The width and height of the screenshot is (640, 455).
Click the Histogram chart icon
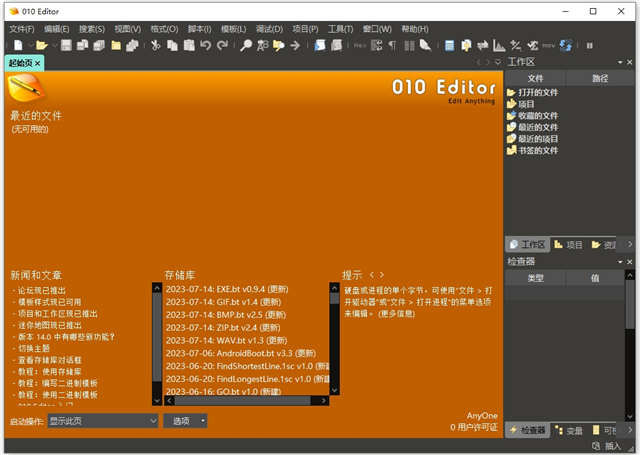tap(499, 45)
